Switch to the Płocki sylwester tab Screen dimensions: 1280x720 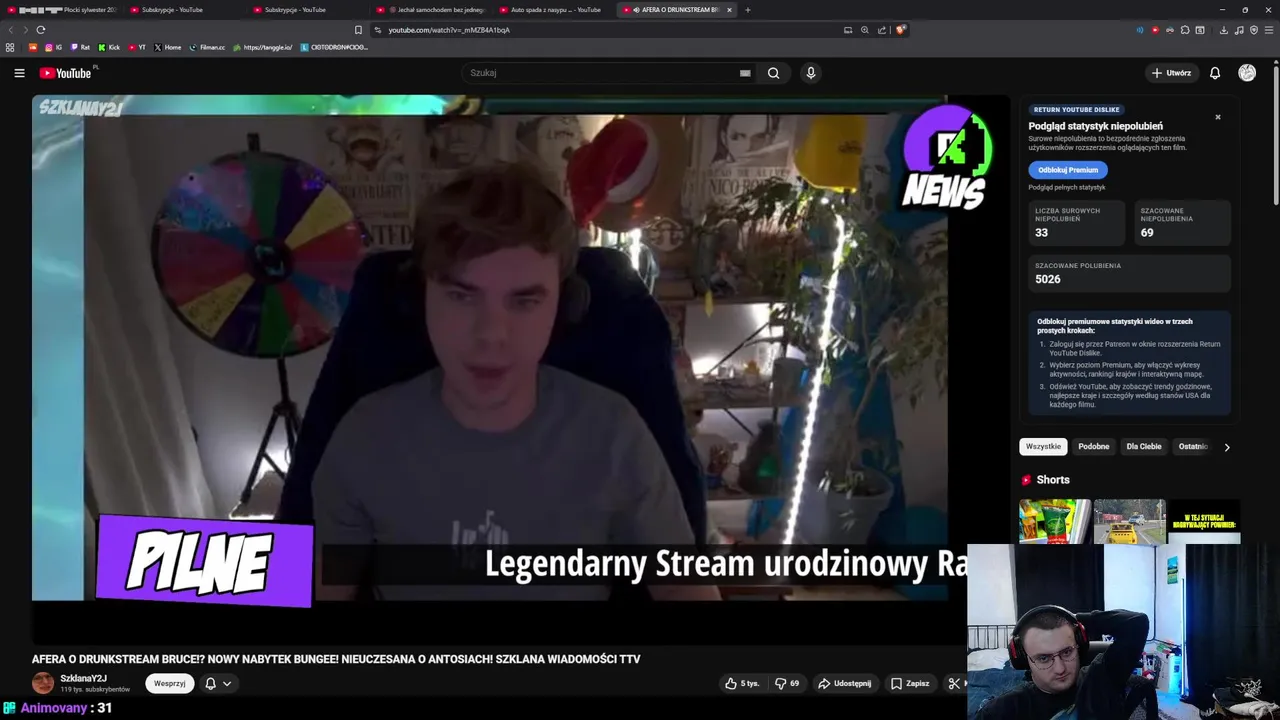[x=62, y=10]
